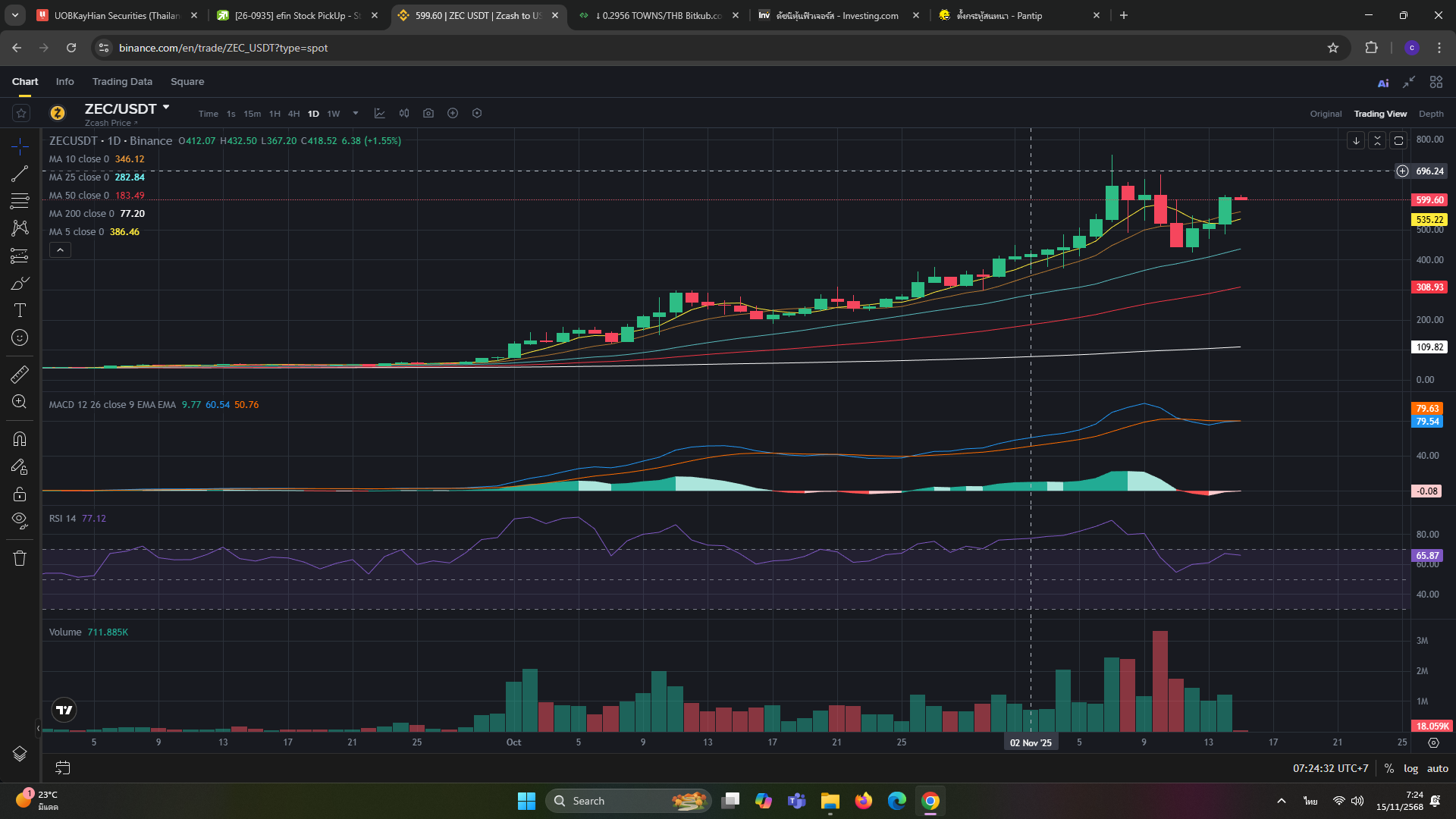Viewport: 1456px width, 819px height.
Task: Toggle lock all drawings padlock
Action: (x=20, y=494)
